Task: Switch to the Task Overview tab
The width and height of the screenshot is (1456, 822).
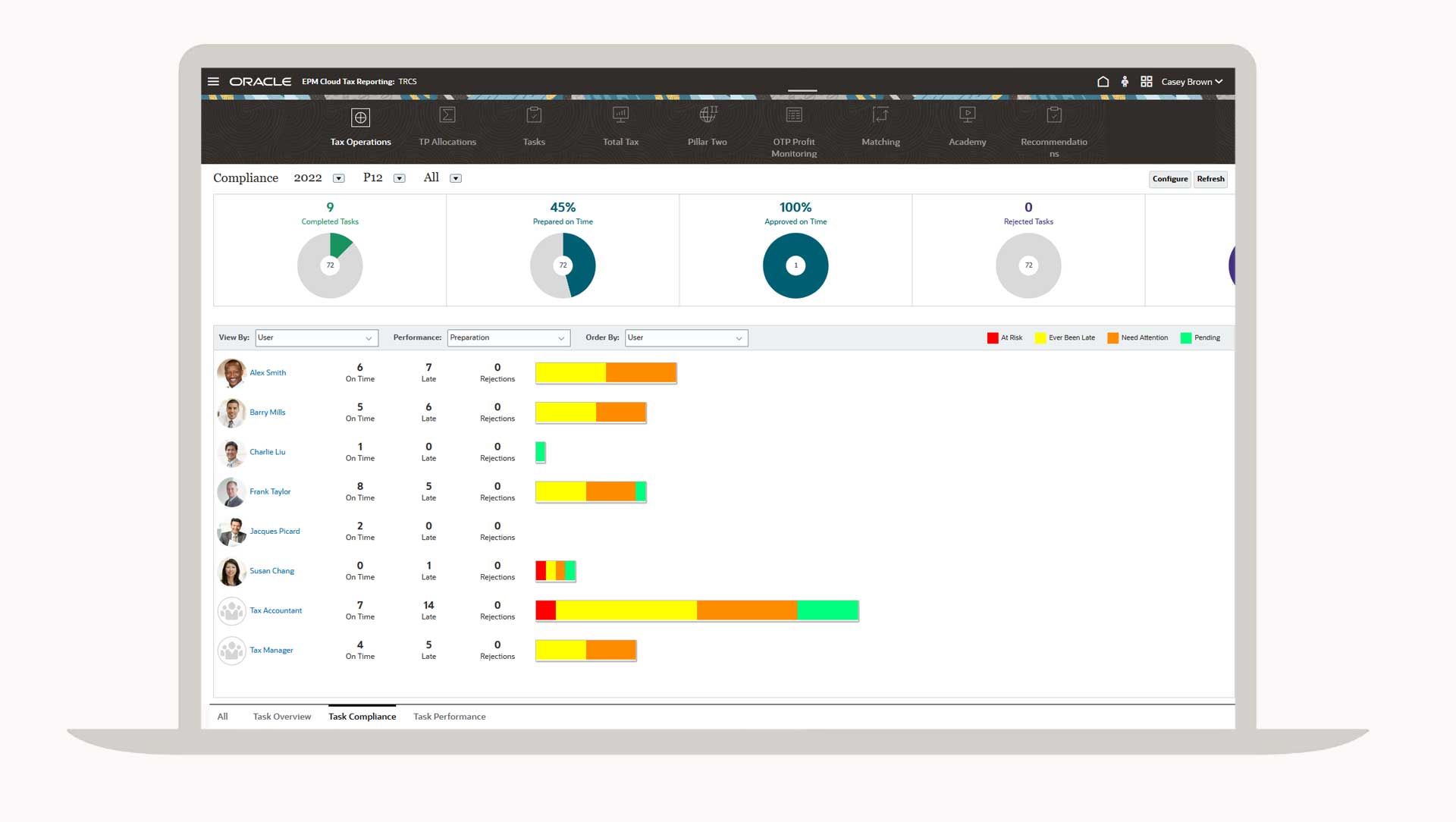Action: click(x=281, y=717)
